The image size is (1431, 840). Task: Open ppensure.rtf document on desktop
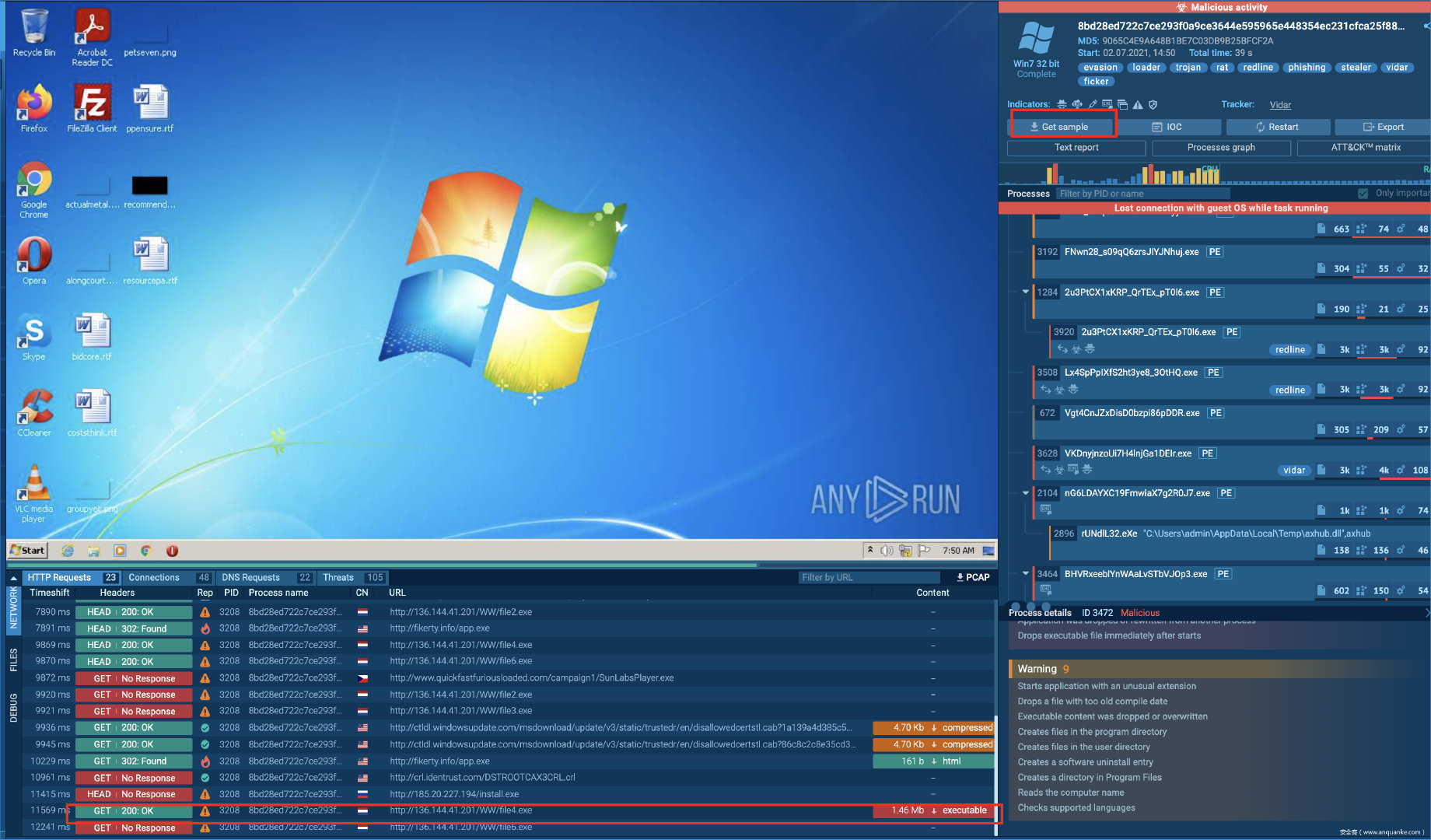(150, 109)
